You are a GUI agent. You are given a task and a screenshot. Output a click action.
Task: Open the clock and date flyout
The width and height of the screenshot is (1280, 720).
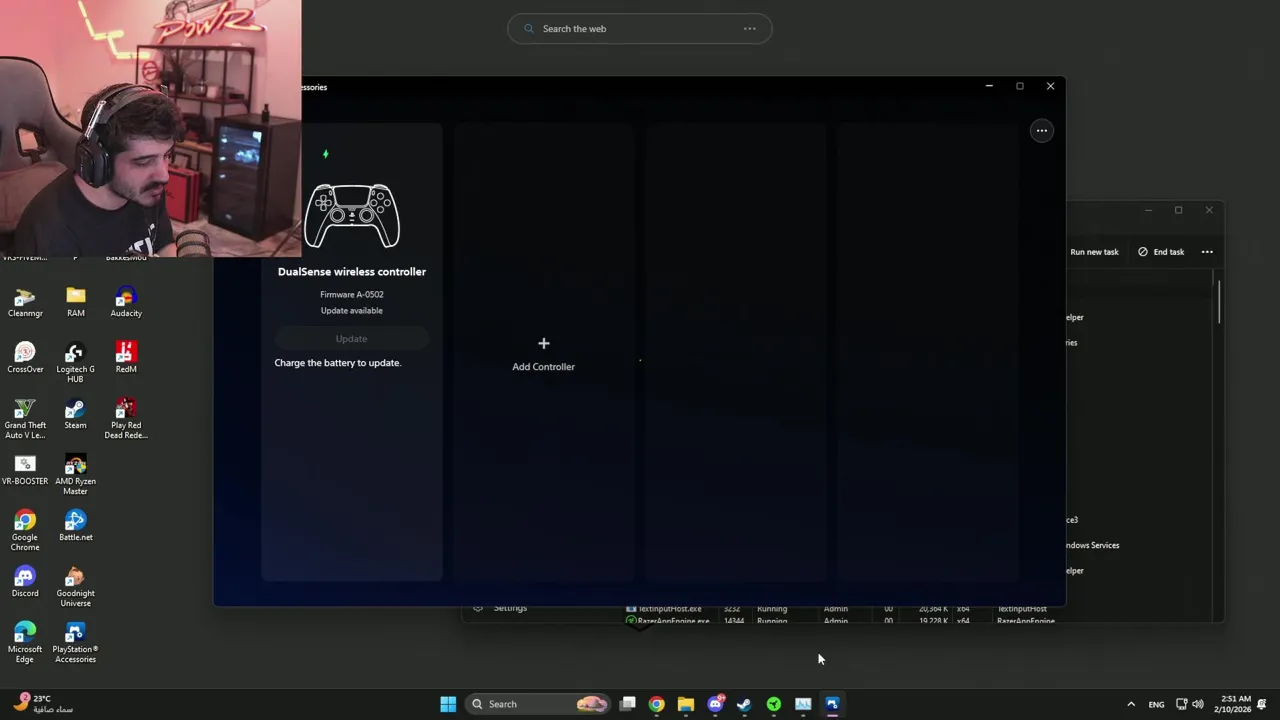pos(1235,704)
